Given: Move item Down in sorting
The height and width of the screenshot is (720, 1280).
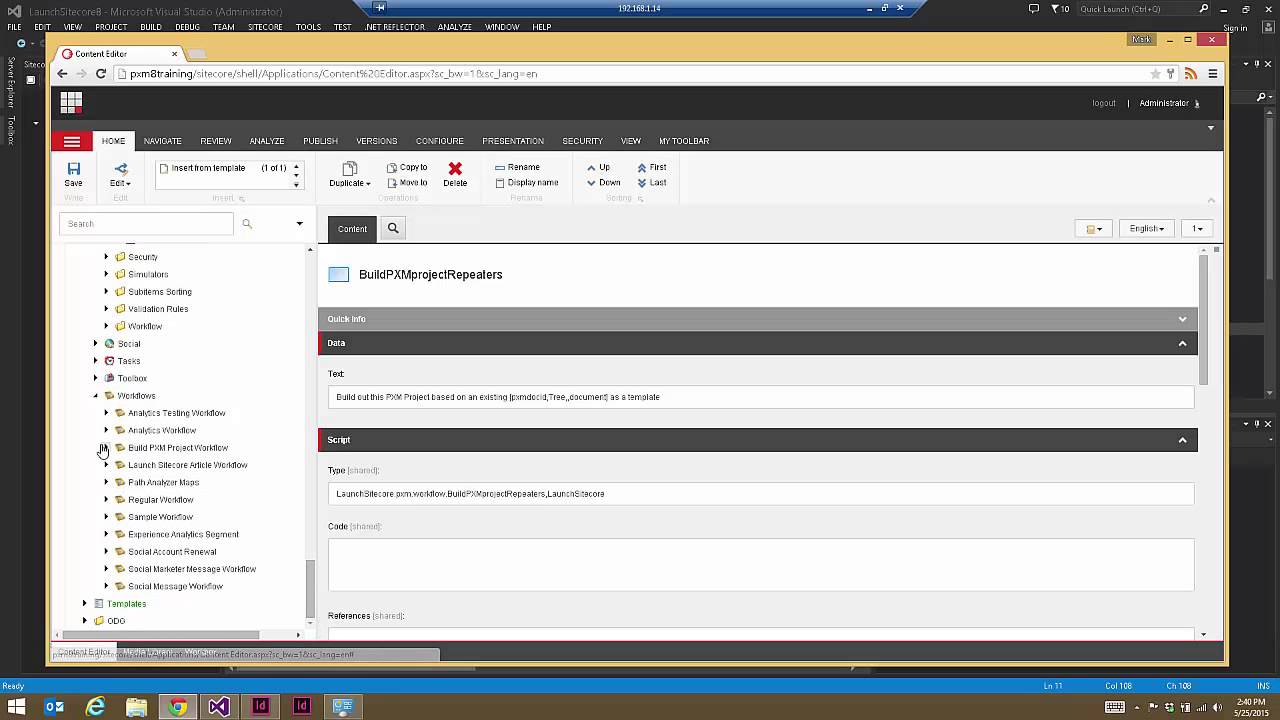Looking at the screenshot, I should (603, 182).
